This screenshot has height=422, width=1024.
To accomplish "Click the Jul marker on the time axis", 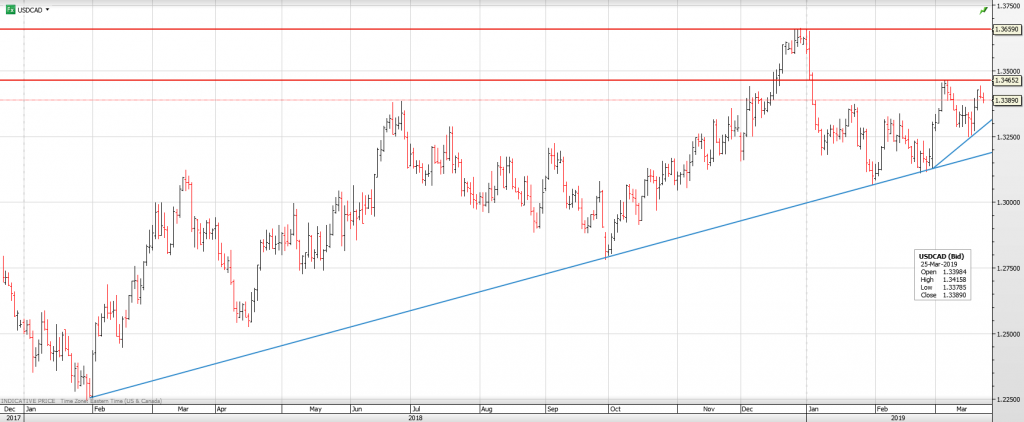I will coord(415,409).
